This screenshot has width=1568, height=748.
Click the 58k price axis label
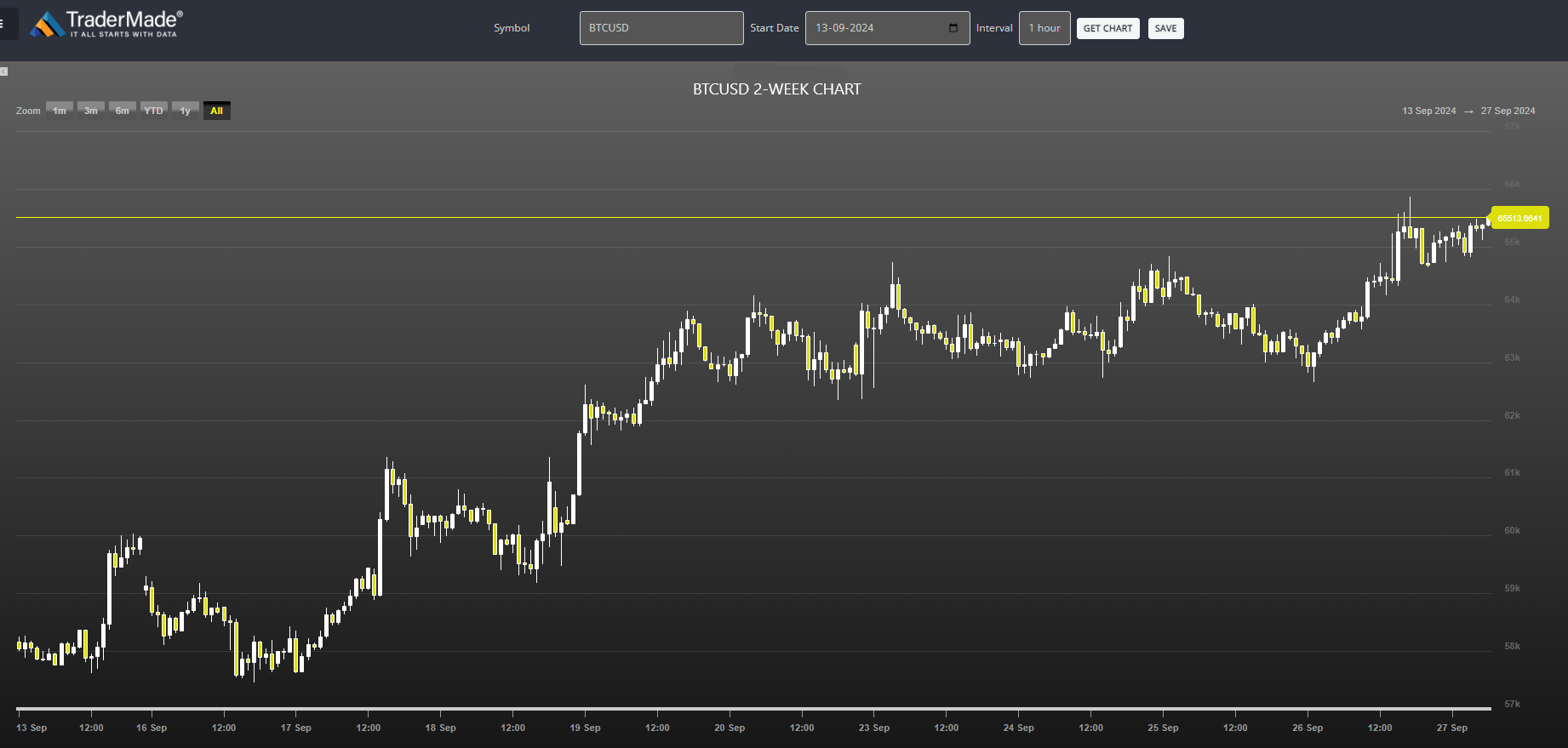[1512, 646]
